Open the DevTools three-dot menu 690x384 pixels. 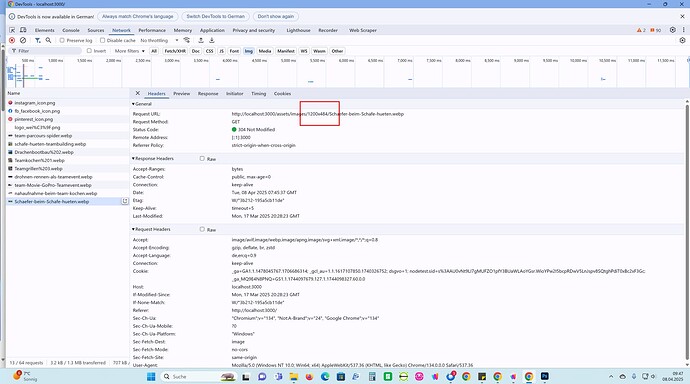[x=683, y=30]
